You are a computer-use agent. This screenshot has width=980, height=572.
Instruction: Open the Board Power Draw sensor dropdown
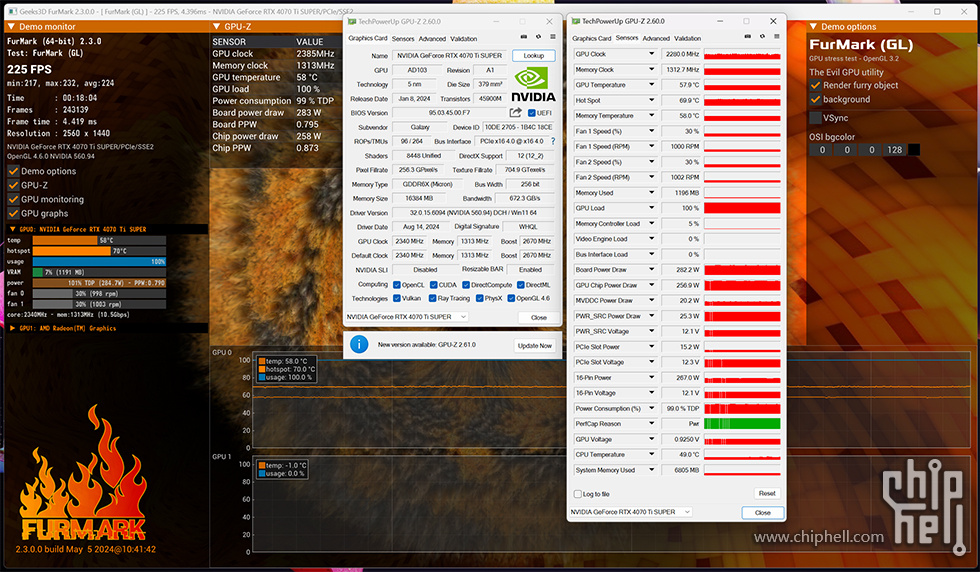coord(651,269)
